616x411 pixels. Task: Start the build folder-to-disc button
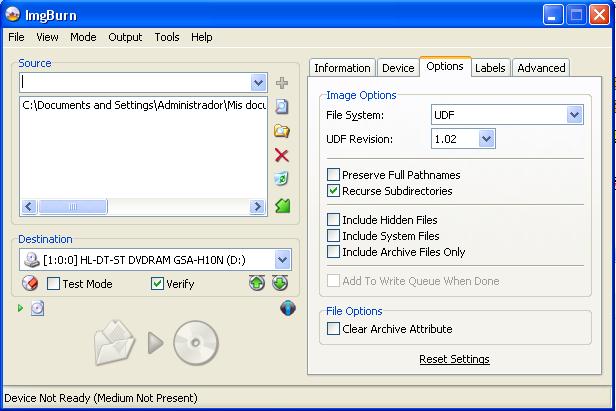[157, 343]
